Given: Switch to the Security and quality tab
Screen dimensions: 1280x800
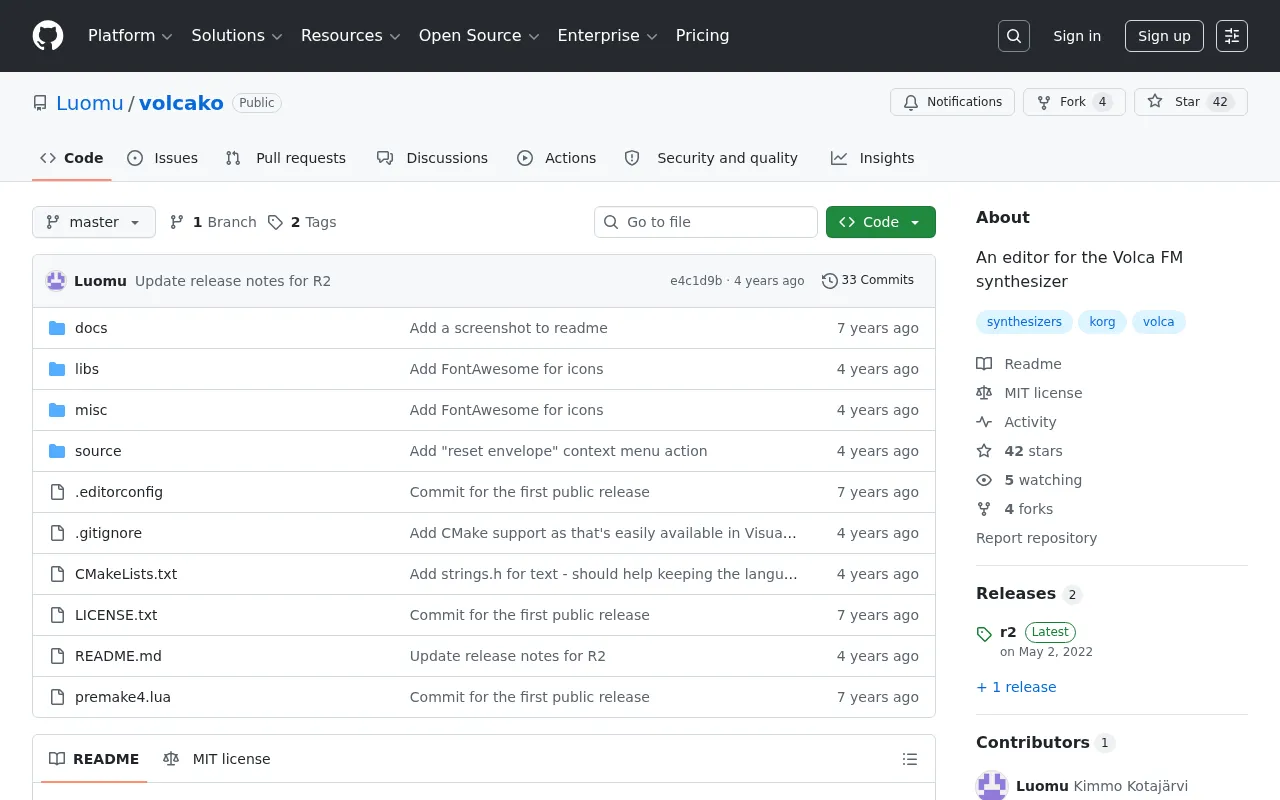Looking at the screenshot, I should [x=711, y=158].
